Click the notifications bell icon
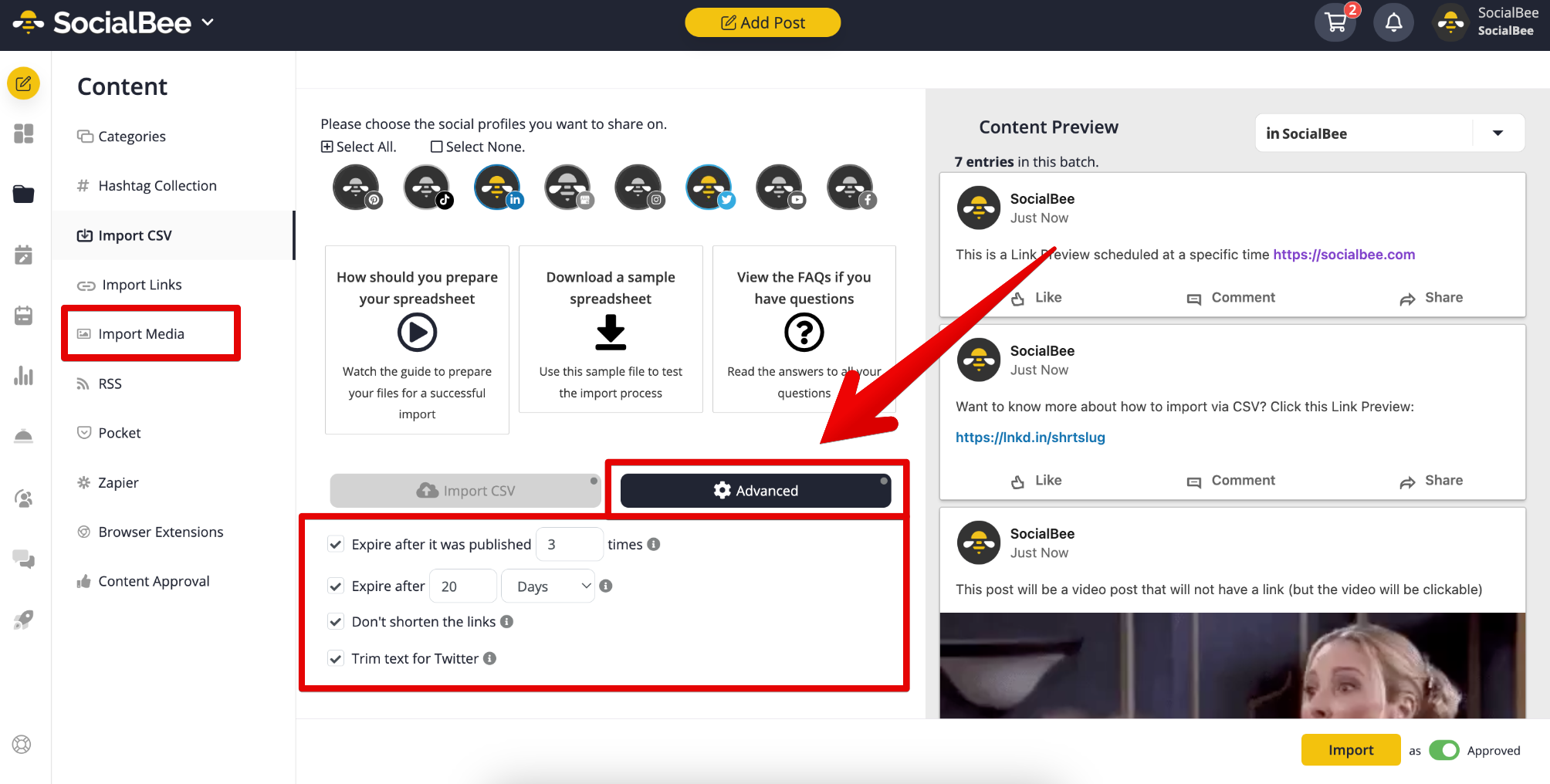Image resolution: width=1550 pixels, height=784 pixels. pos(1393,22)
